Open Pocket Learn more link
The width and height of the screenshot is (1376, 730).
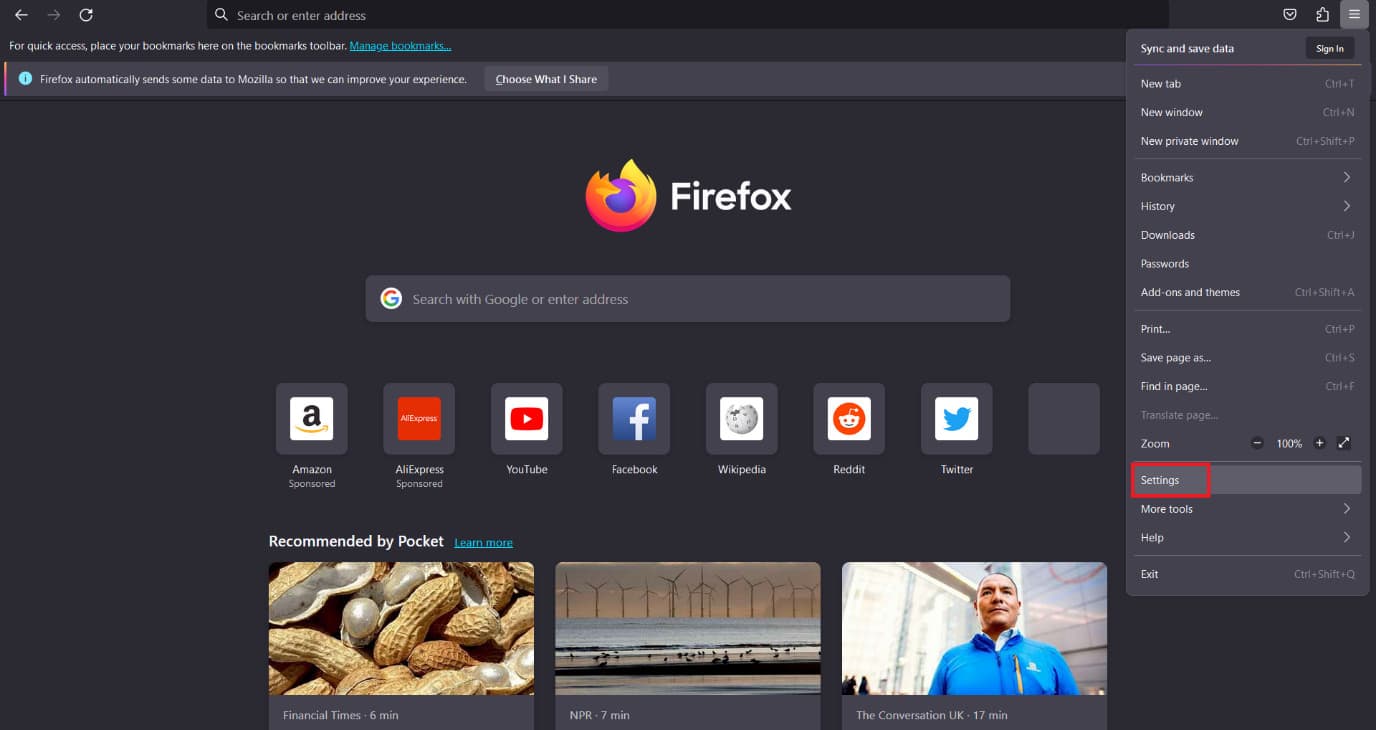[483, 543]
